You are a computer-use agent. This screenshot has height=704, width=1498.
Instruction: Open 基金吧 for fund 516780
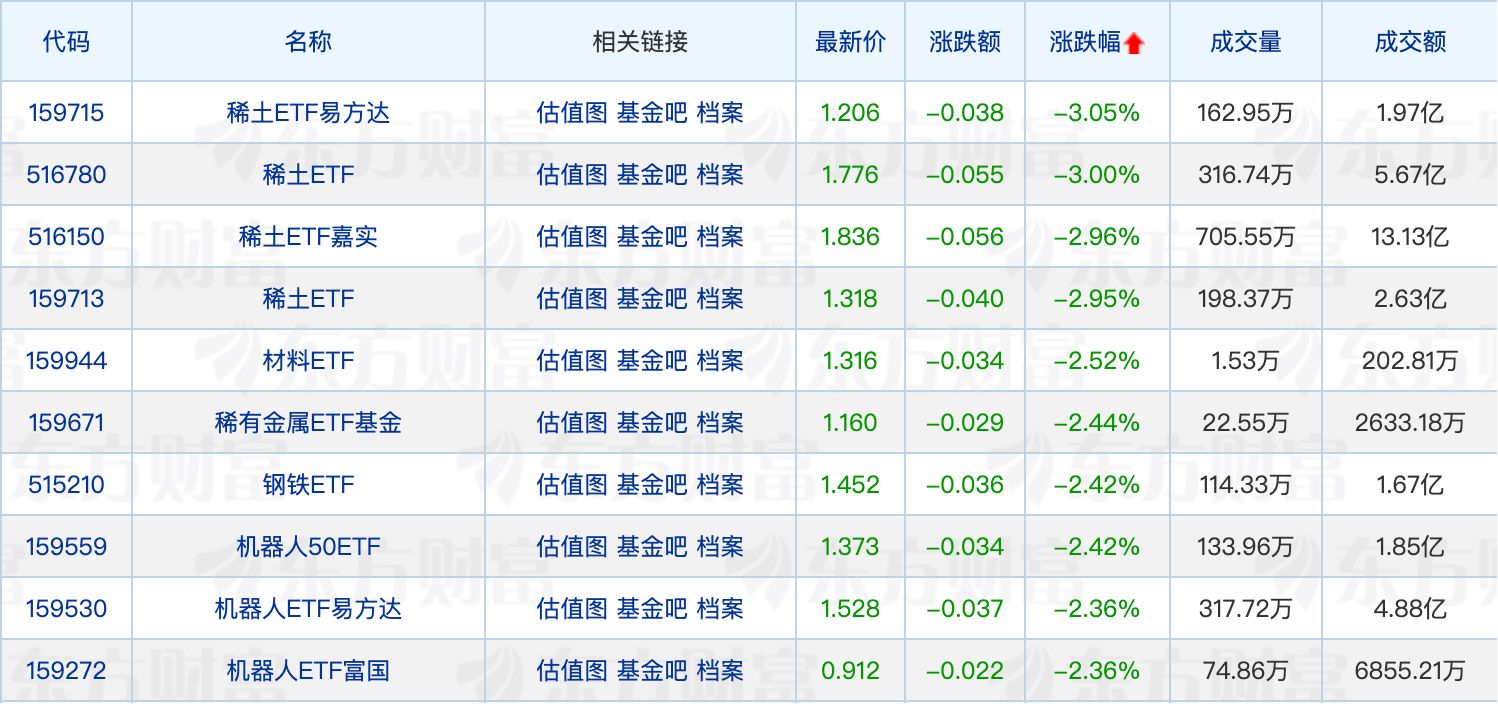coord(652,175)
